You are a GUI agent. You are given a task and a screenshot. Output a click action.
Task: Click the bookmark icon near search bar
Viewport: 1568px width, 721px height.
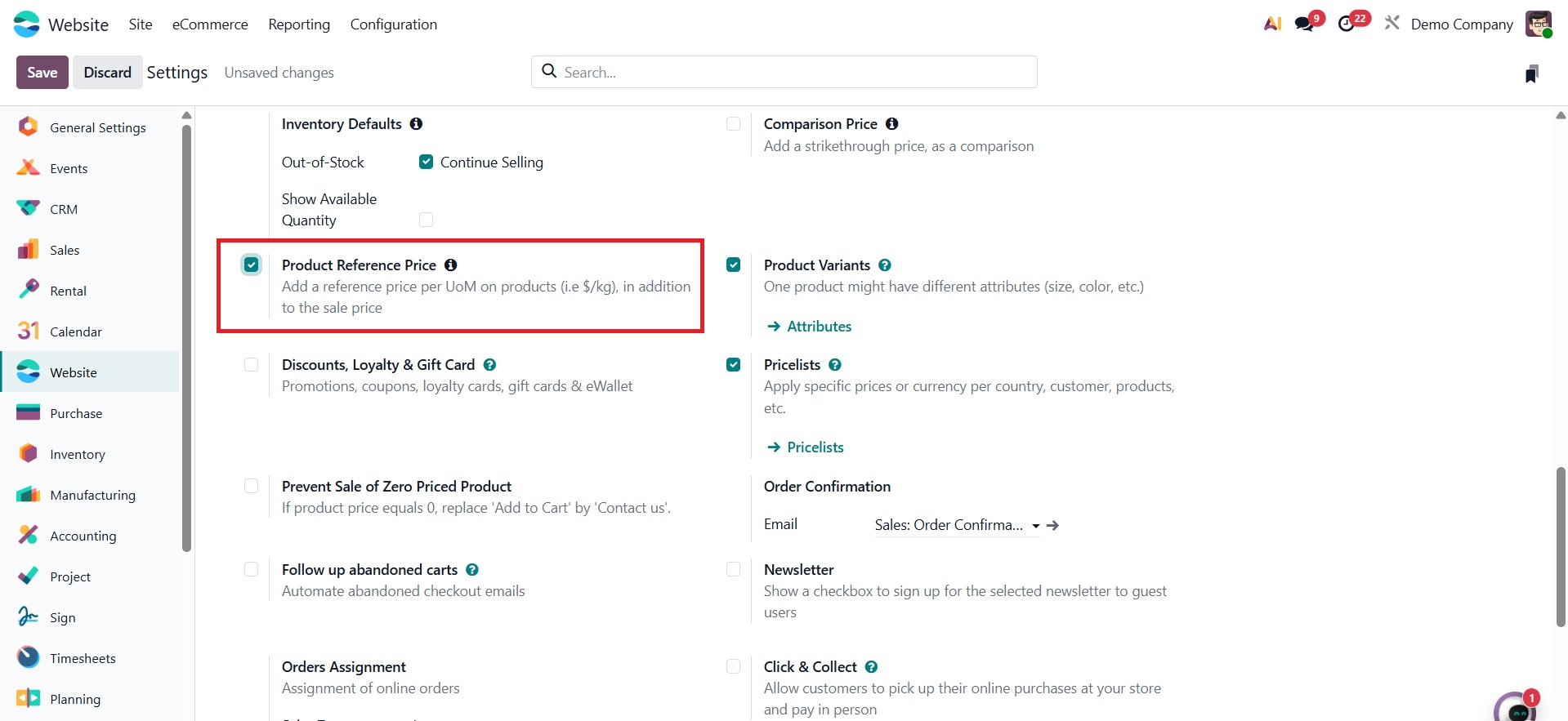1532,73
